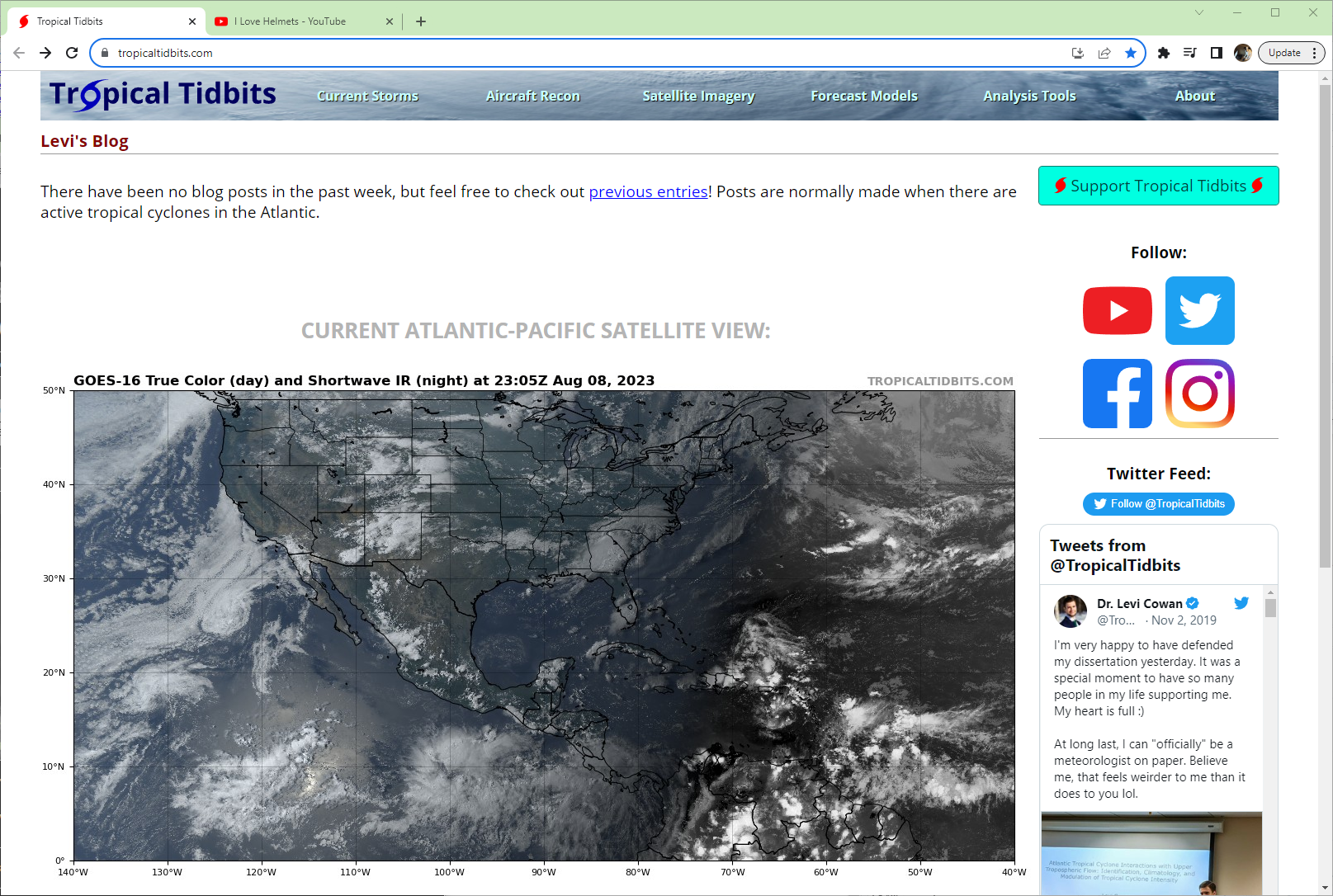Viewport: 1333px width, 896px height.
Task: Open the Current Storms menu
Action: [367, 96]
